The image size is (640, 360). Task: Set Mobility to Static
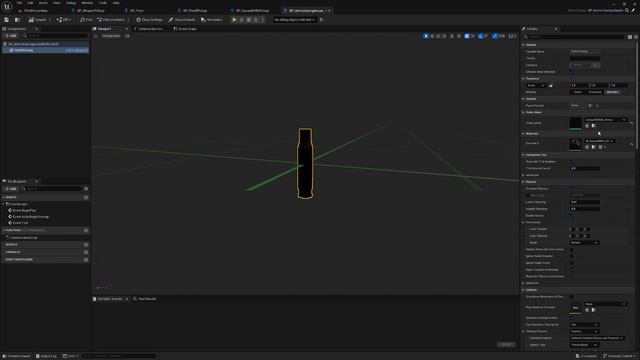(x=578, y=92)
